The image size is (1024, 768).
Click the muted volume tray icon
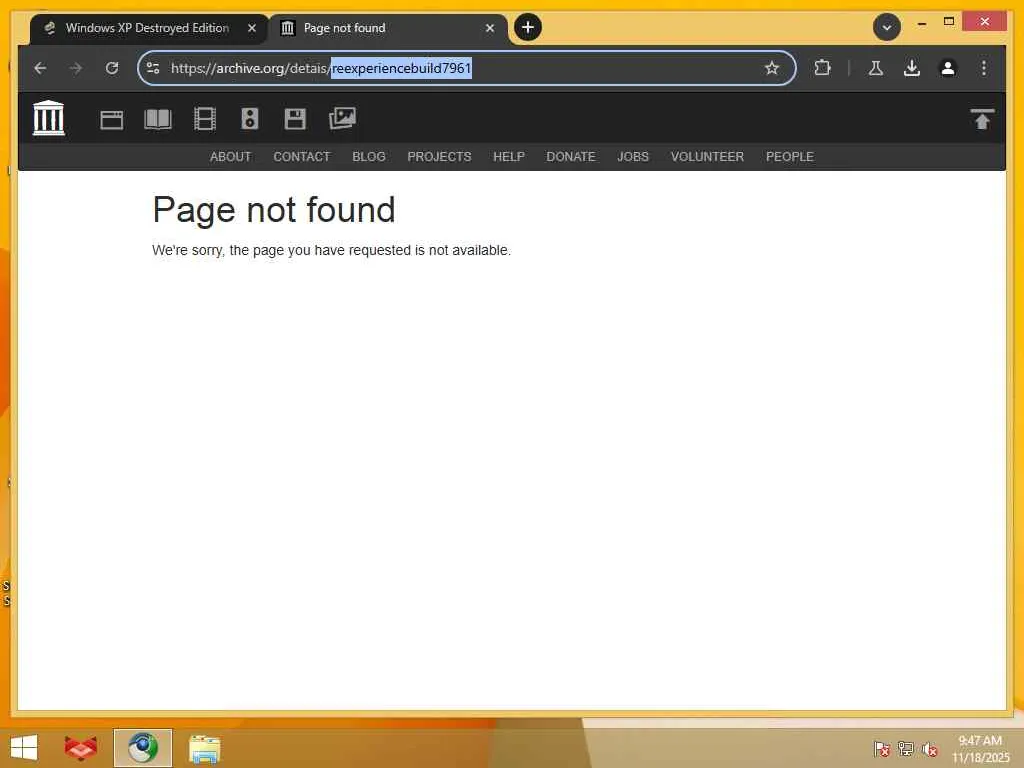pyautogui.click(x=930, y=748)
